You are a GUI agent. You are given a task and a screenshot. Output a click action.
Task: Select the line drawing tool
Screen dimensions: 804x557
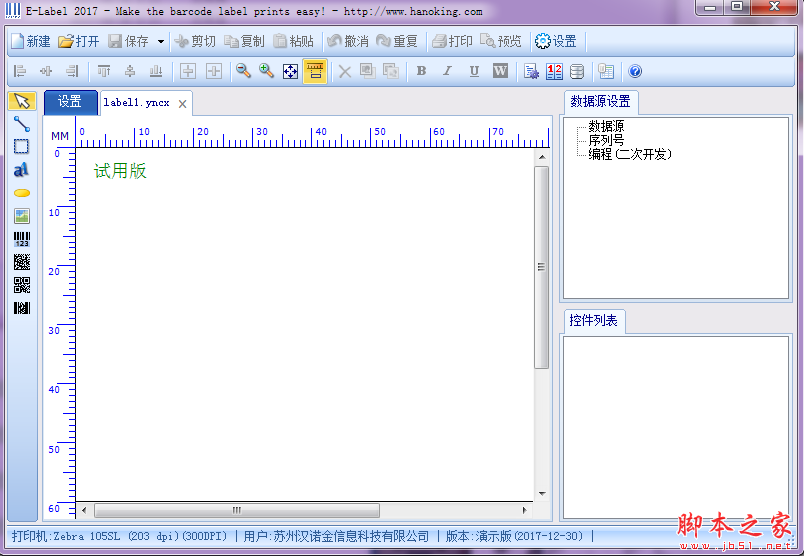coord(22,124)
